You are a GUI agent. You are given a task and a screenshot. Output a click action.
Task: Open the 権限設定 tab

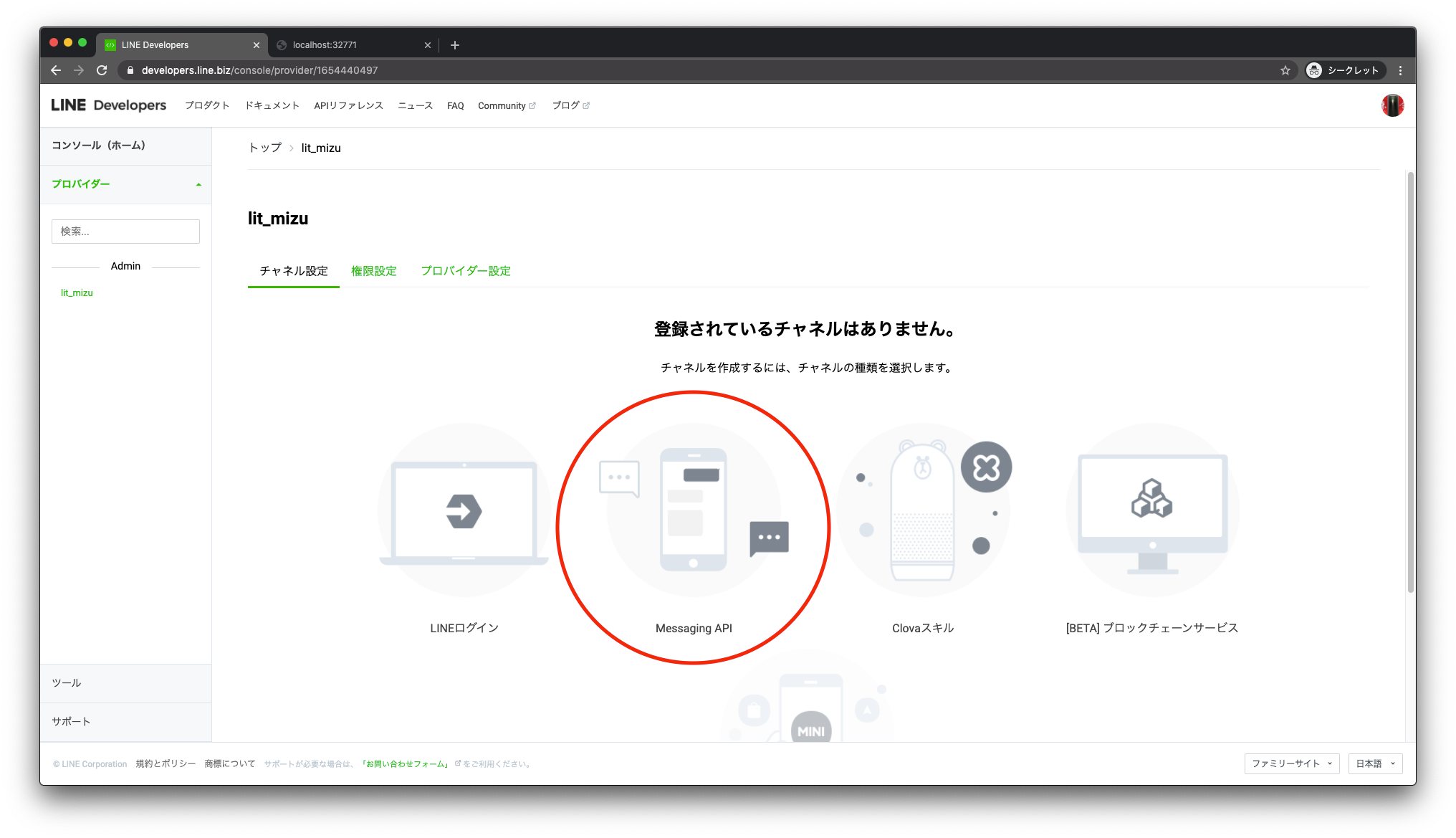tap(374, 271)
